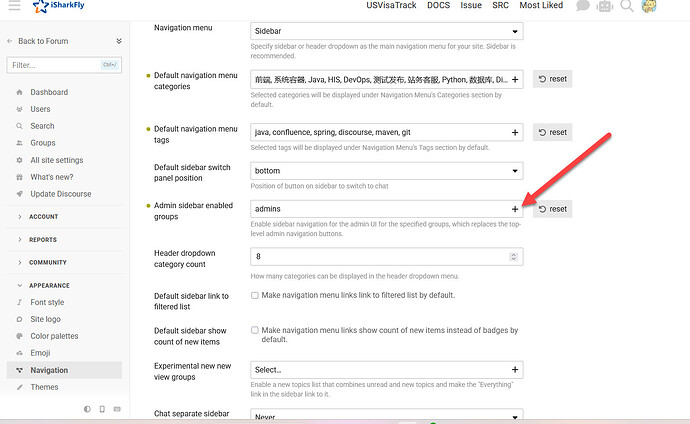Open Default navigation menu tags selector
Image resolution: width=690 pixels, height=424 pixels.
387,132
